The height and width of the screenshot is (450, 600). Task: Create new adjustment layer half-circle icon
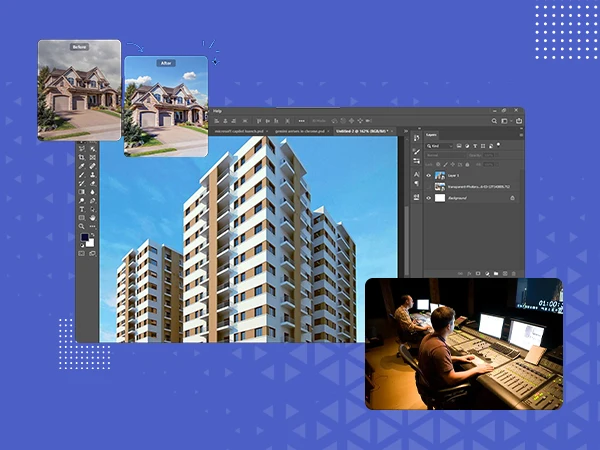pyautogui.click(x=487, y=274)
